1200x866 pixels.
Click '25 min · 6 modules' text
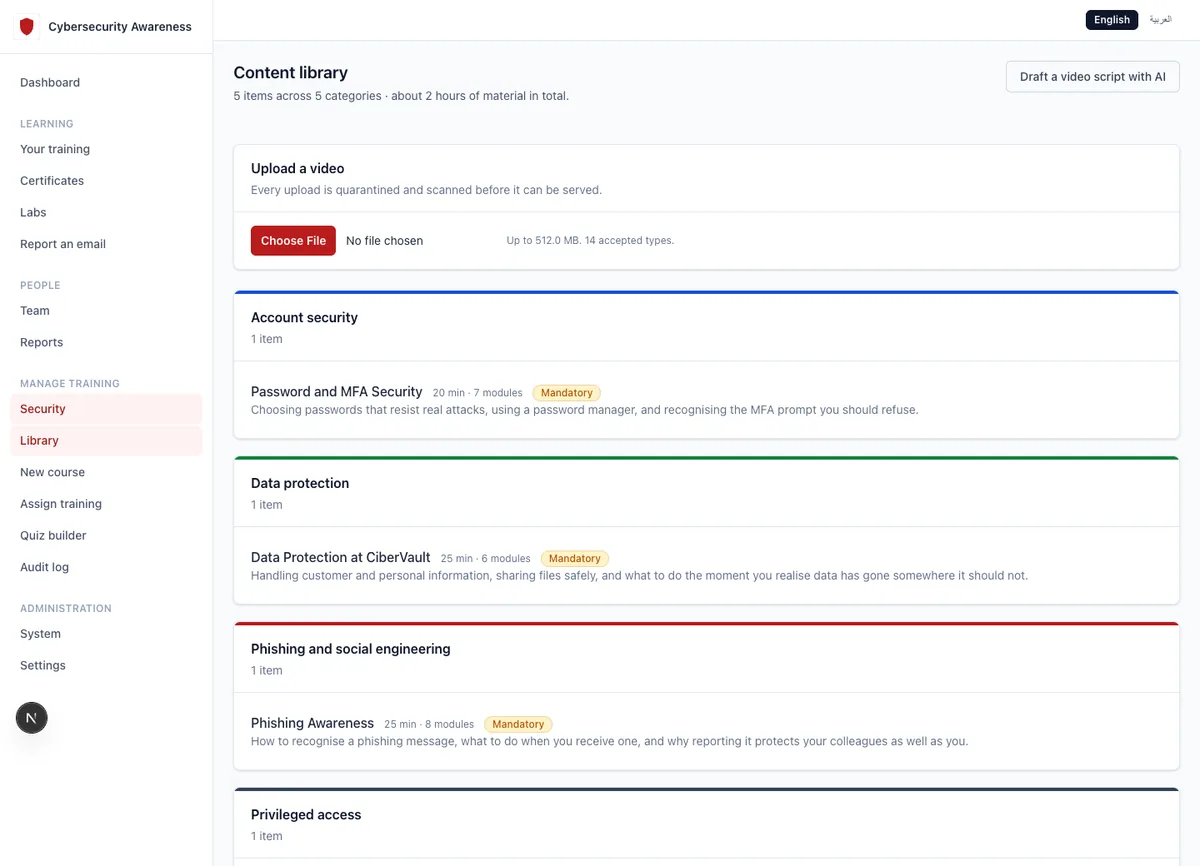pyautogui.click(x=486, y=558)
